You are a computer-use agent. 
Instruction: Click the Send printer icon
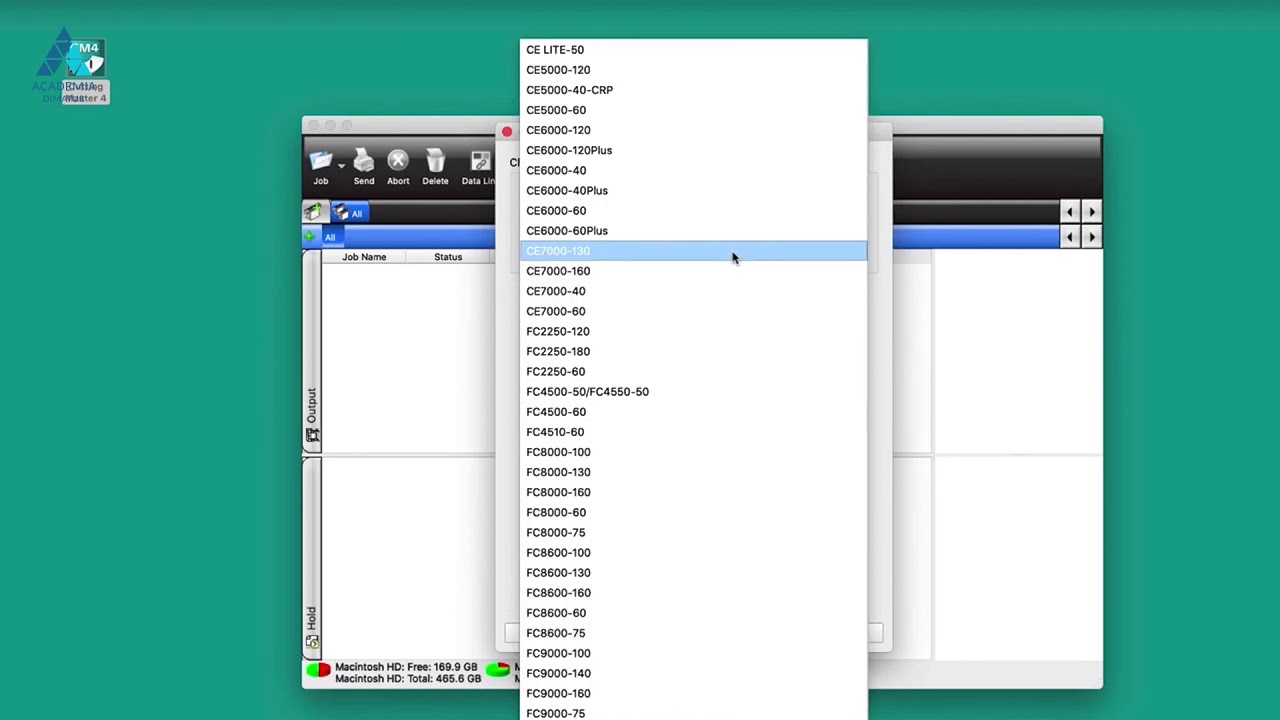tap(364, 161)
